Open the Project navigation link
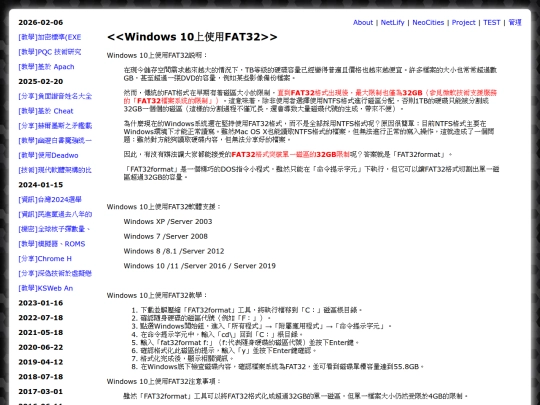This screenshot has width=540, height=405. tap(463, 22)
